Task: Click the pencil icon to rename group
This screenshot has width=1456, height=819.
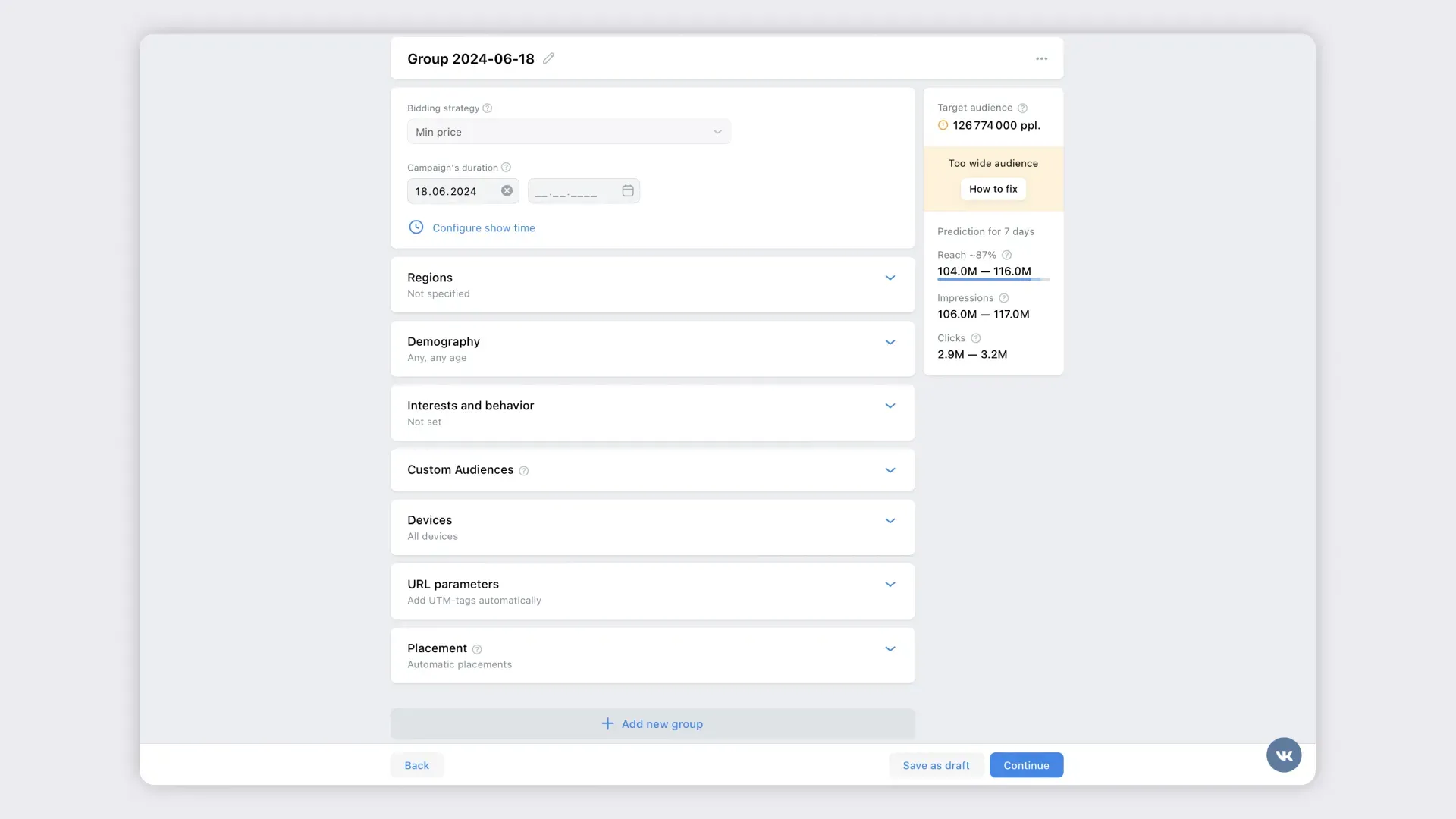Action: 548,58
